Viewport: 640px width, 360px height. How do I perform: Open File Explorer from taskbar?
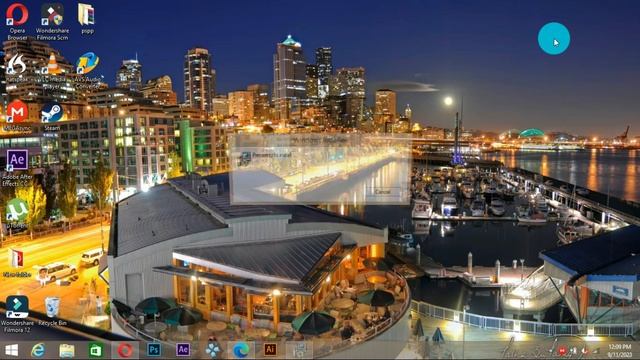[x=67, y=350]
